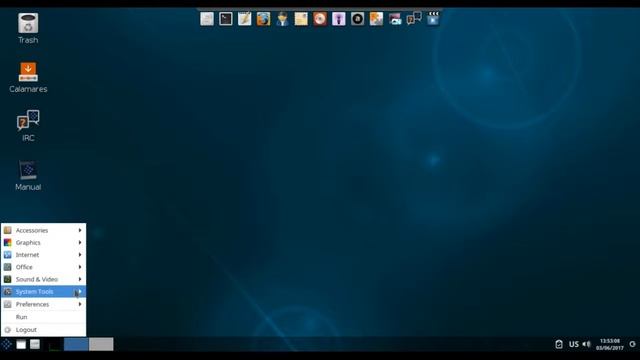Choose Logout from the menu
The width and height of the screenshot is (640, 360).
coord(43,329)
